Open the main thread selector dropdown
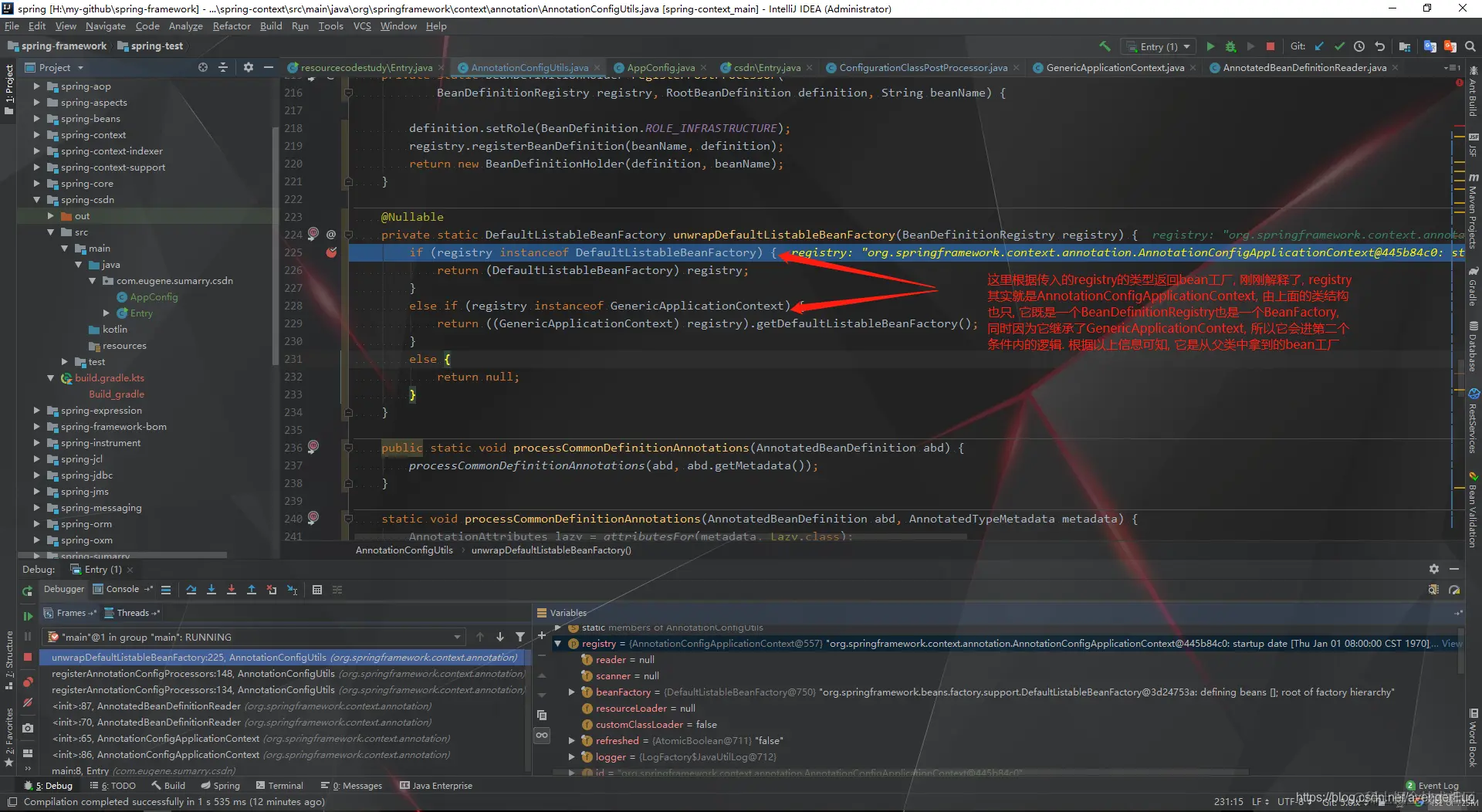Screen dimensions: 1482x812 [x=255, y=637]
